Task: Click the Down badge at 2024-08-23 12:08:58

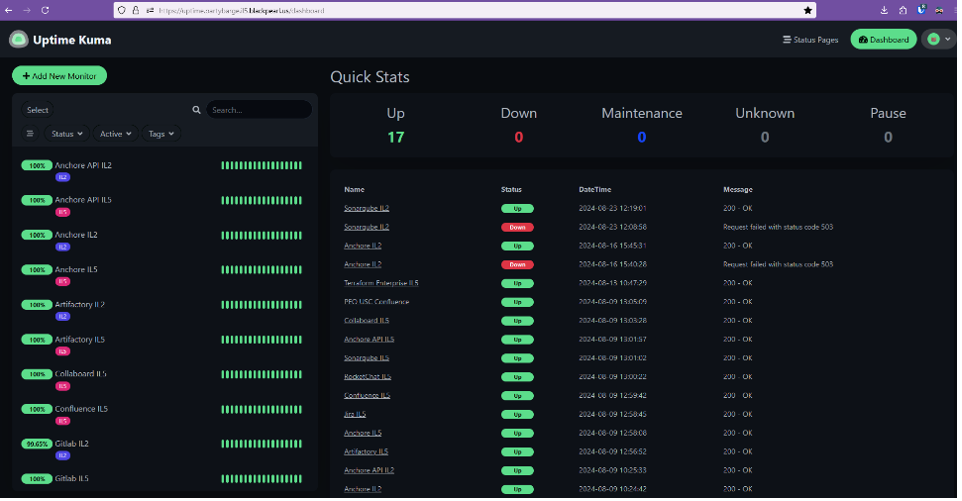Action: coord(517,228)
